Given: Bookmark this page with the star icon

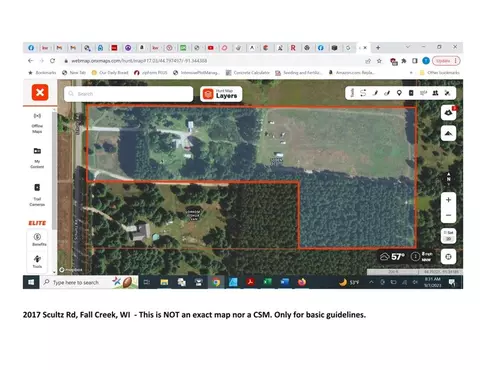Looking at the screenshot, I should tap(379, 61).
